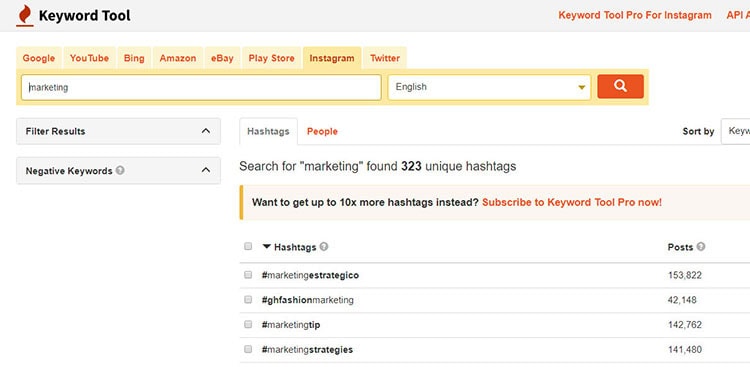Click the keyword search input field
Screen dimensions: 750x367
pyautogui.click(x=201, y=87)
